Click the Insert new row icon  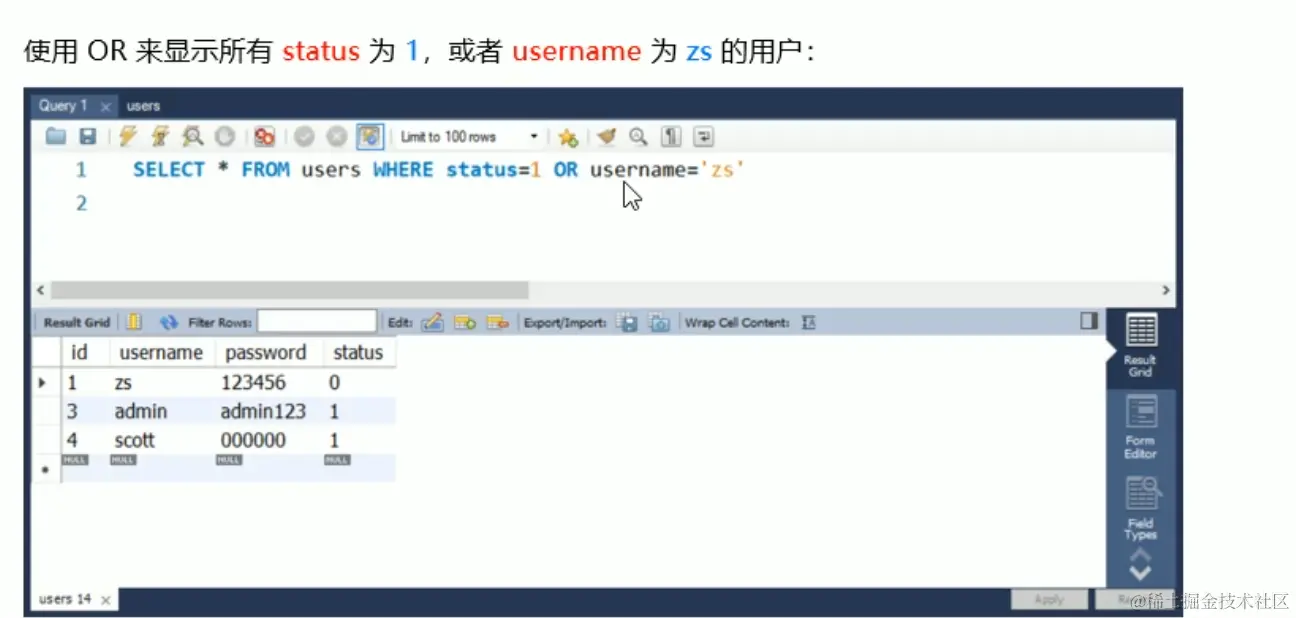(x=465, y=322)
